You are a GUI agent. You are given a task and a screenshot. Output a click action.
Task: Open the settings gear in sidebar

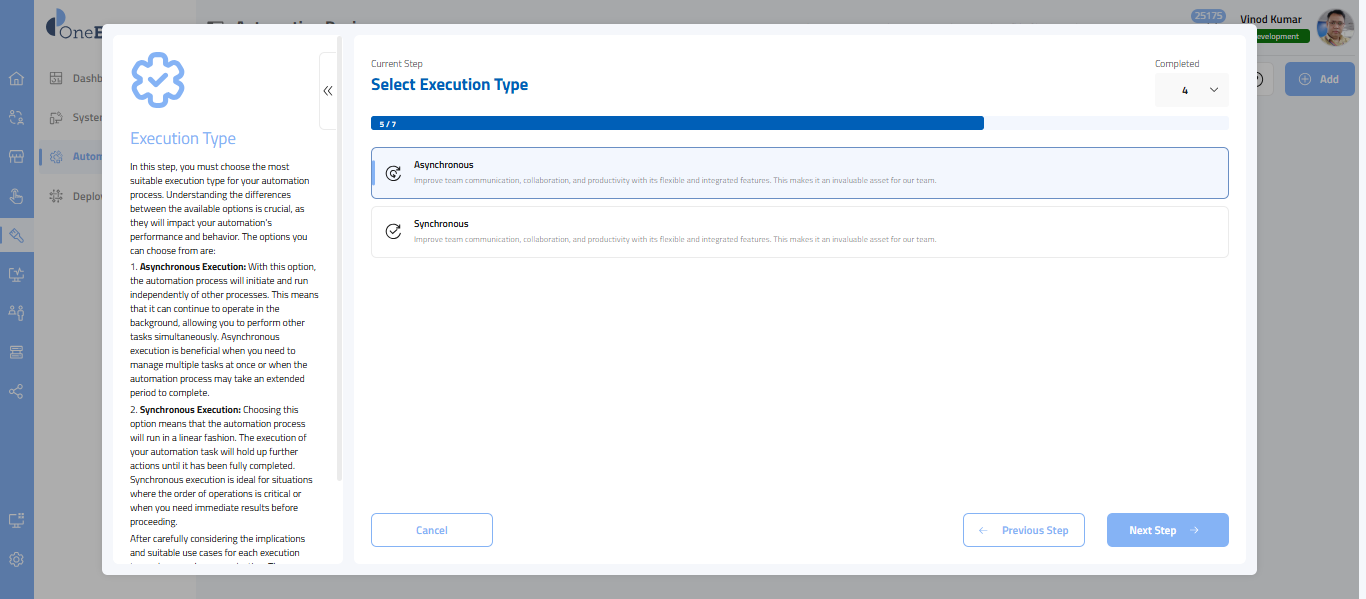click(16, 559)
